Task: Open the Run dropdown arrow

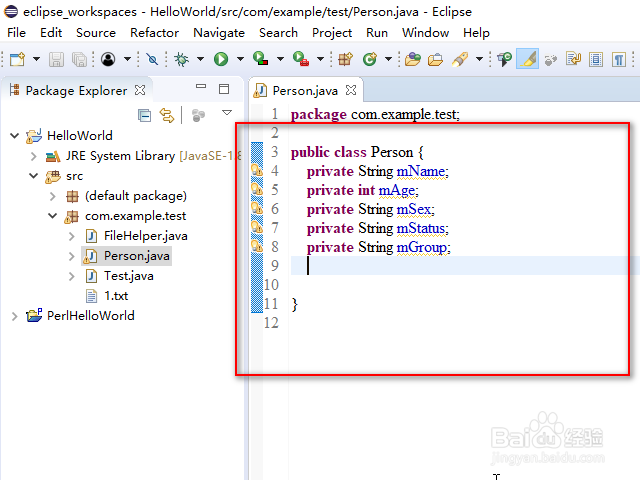Action: (240, 59)
